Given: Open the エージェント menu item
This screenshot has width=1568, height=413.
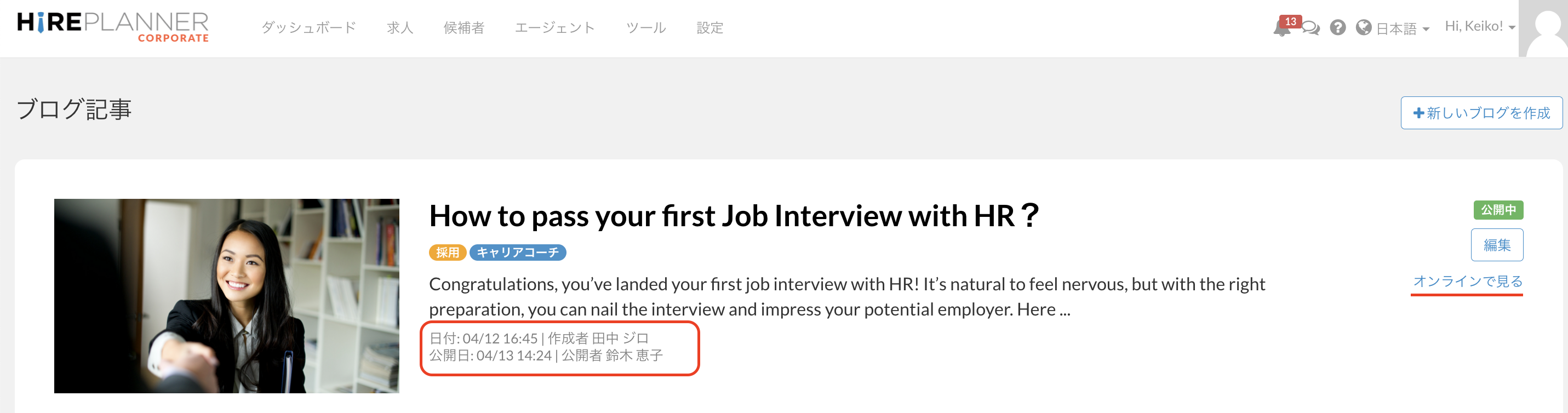Looking at the screenshot, I should [x=554, y=28].
